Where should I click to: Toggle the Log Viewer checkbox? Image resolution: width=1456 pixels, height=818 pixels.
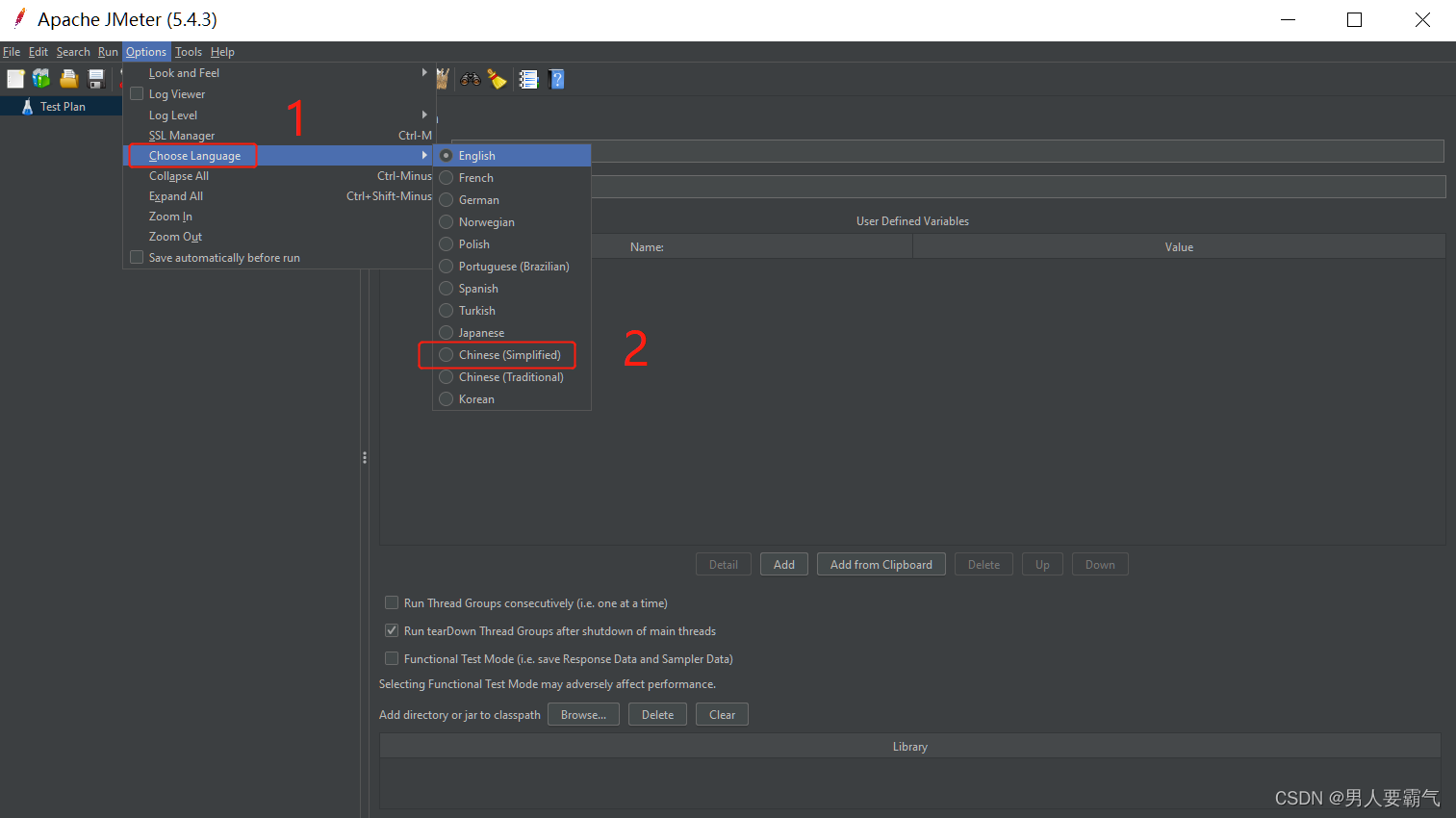click(137, 93)
